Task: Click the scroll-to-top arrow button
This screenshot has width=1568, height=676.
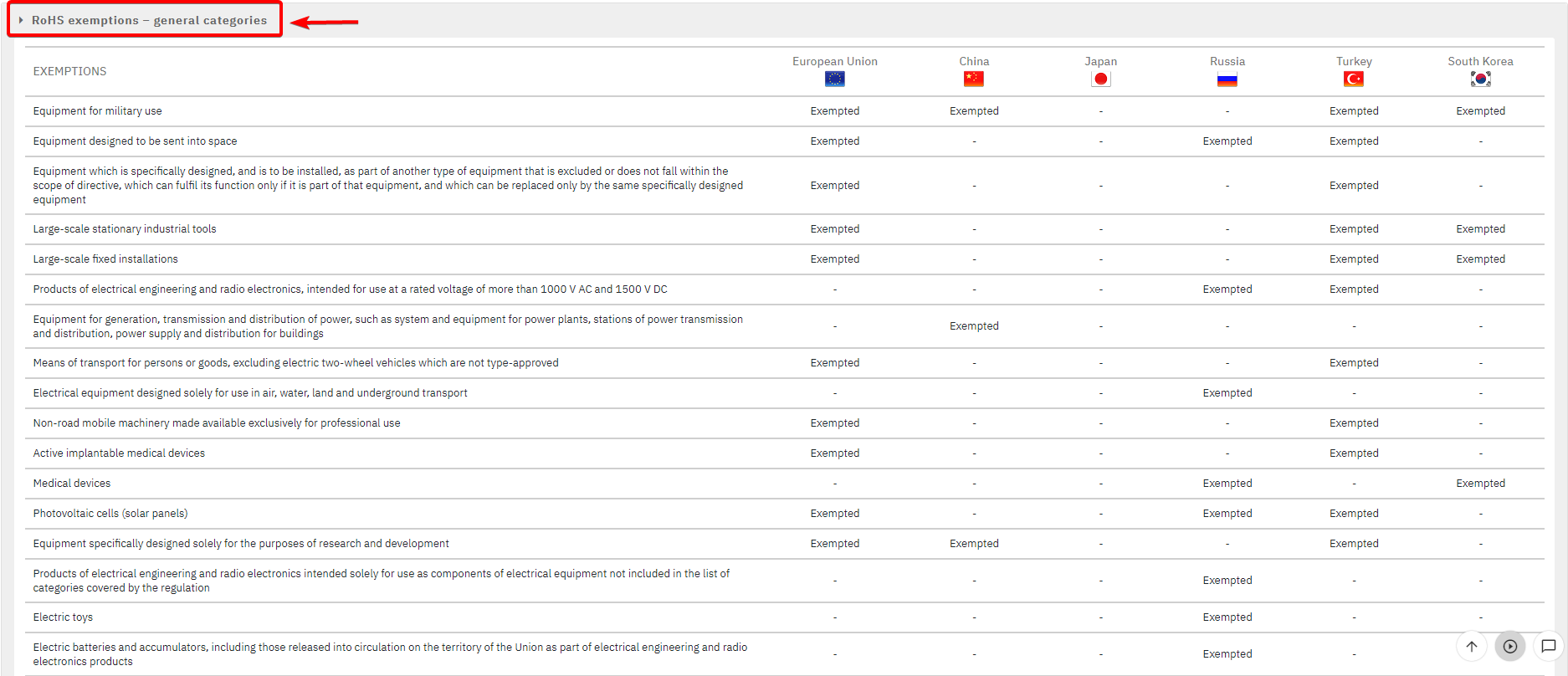Action: click(x=1472, y=646)
